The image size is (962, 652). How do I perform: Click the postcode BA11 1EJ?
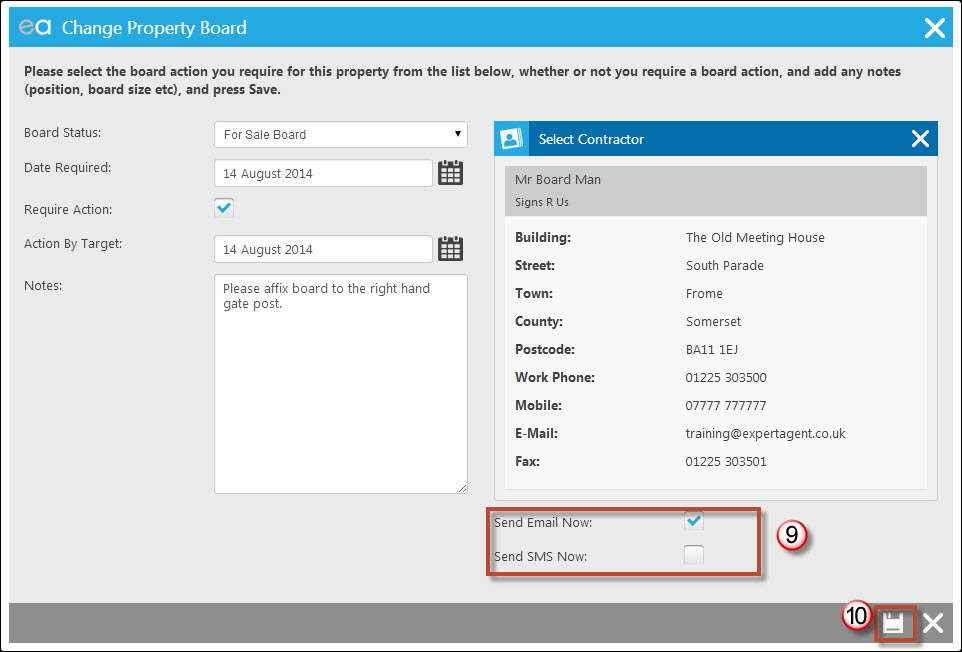point(712,350)
